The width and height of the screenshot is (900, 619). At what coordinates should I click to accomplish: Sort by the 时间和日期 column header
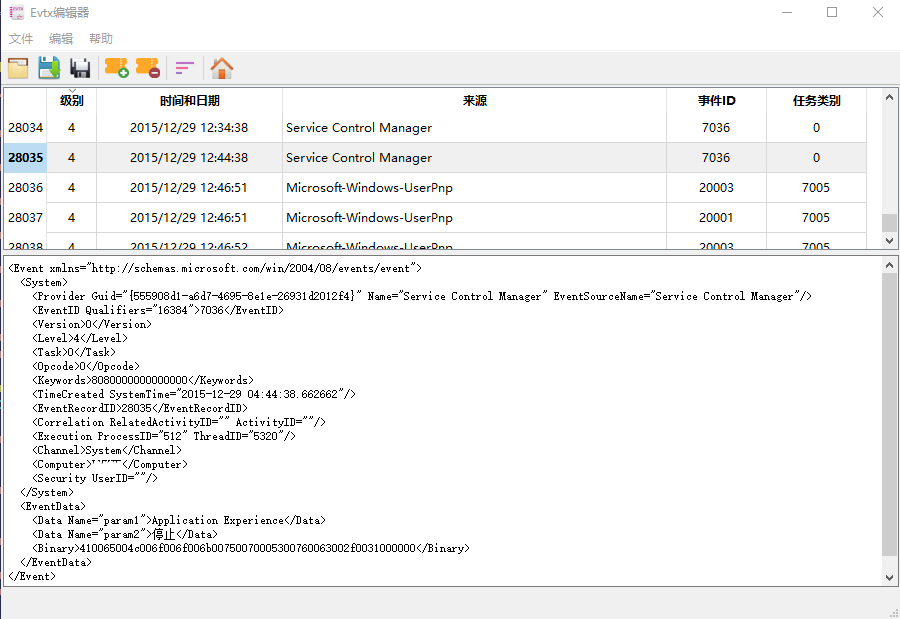click(189, 101)
